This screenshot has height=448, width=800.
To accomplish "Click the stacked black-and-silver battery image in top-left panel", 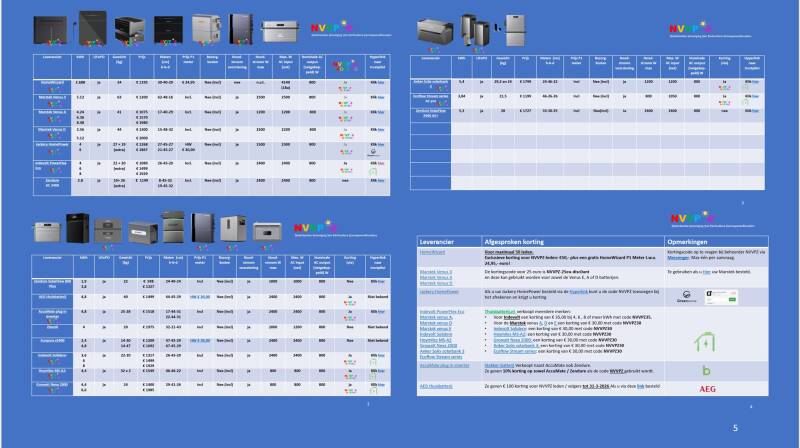I will pyautogui.click(x=130, y=31).
